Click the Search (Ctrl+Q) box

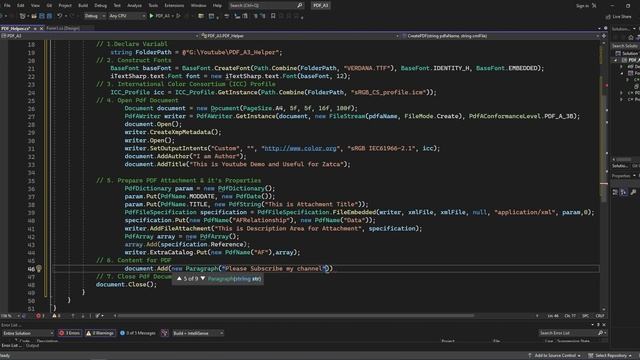(266, 6)
